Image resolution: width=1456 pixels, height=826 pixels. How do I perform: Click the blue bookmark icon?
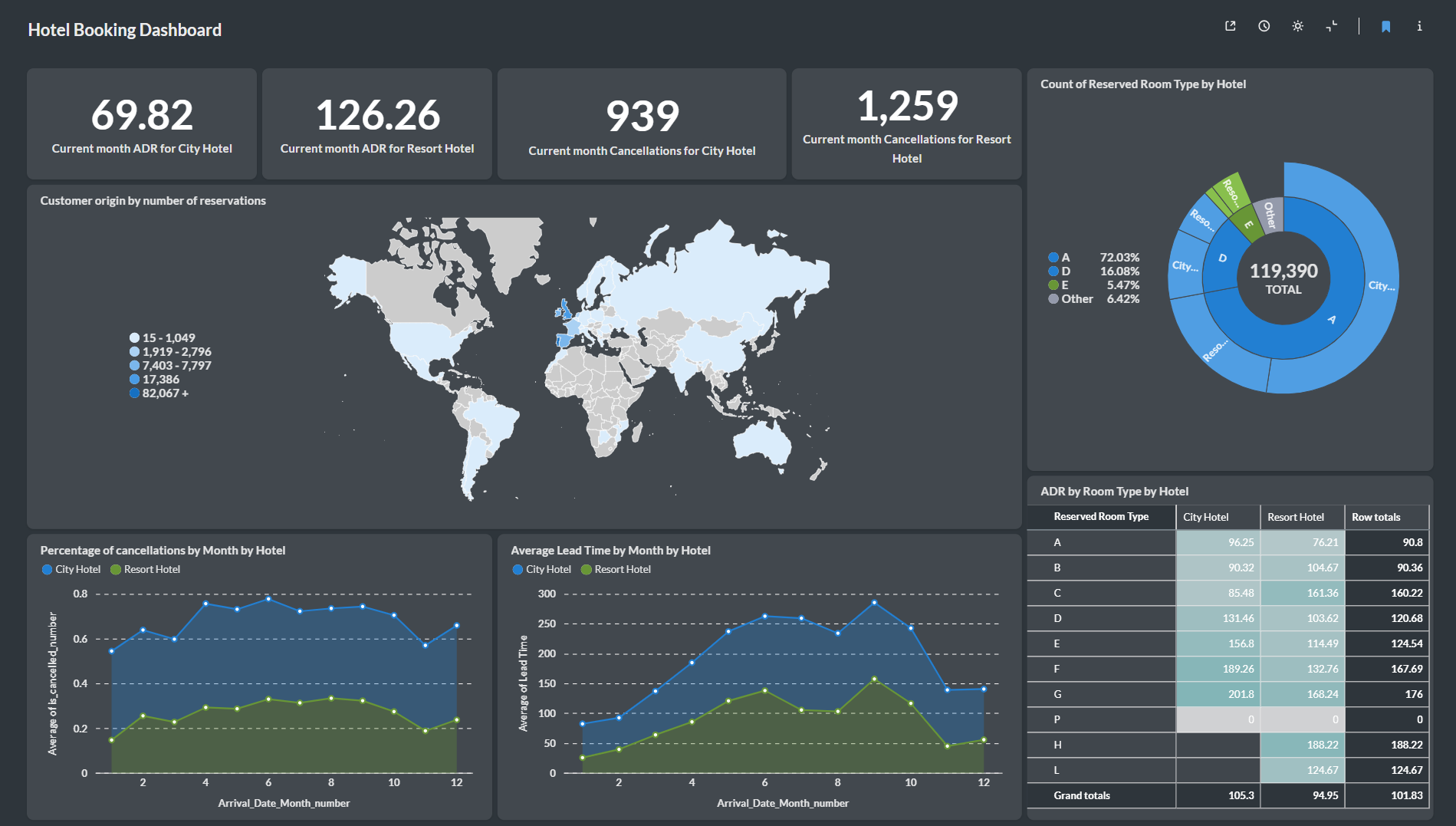point(1386,27)
